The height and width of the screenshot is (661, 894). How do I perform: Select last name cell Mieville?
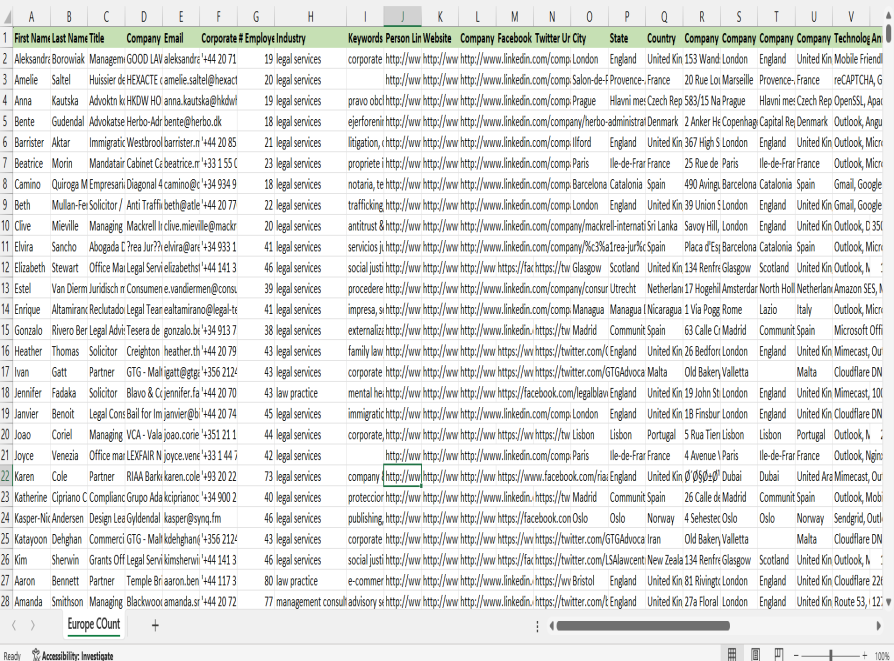[69, 226]
